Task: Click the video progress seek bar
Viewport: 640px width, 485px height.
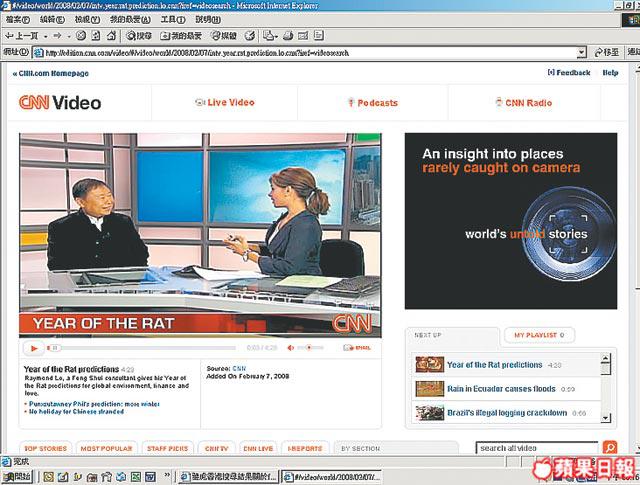Action: (x=142, y=348)
